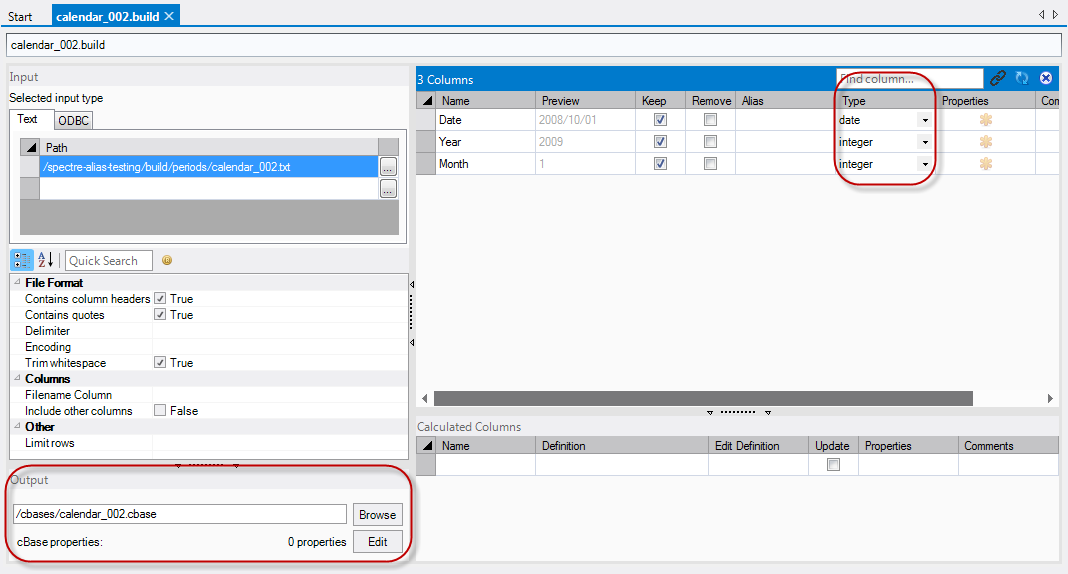Click left splitter collapse arrow upper
Viewport: 1068px width, 574px height.
tap(412, 284)
